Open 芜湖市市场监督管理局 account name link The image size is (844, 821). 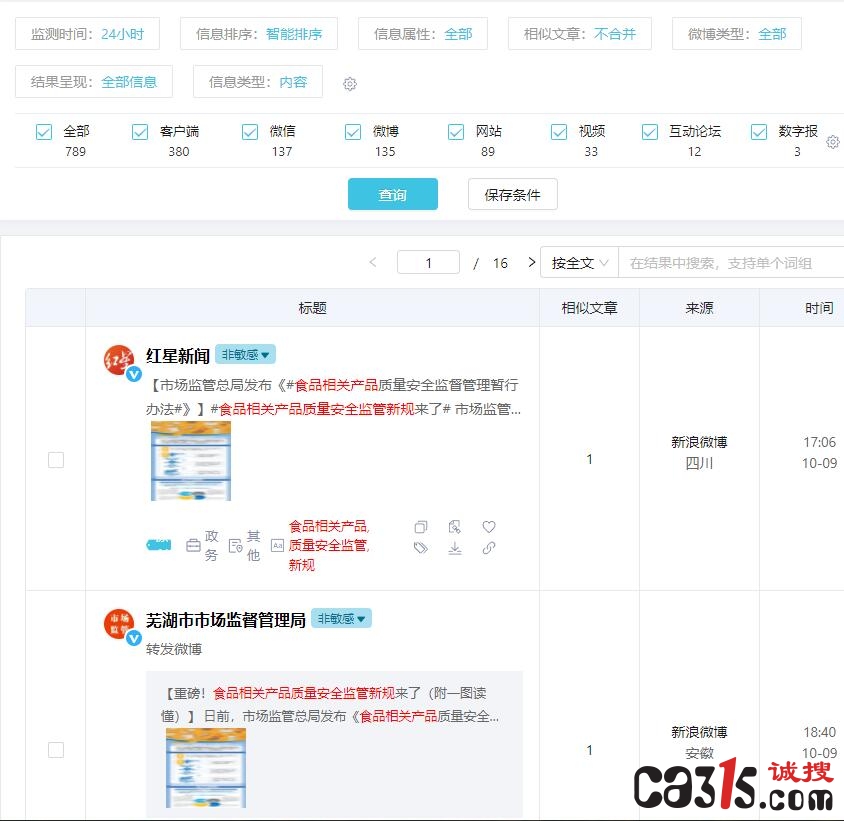tap(226, 620)
